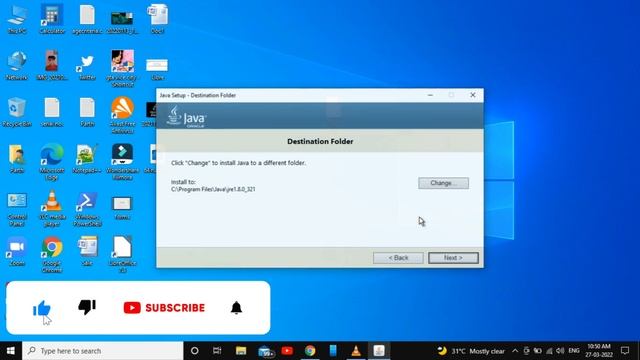Click the red SUBSCRIBE button
This screenshot has height=360, width=640.
point(164,308)
